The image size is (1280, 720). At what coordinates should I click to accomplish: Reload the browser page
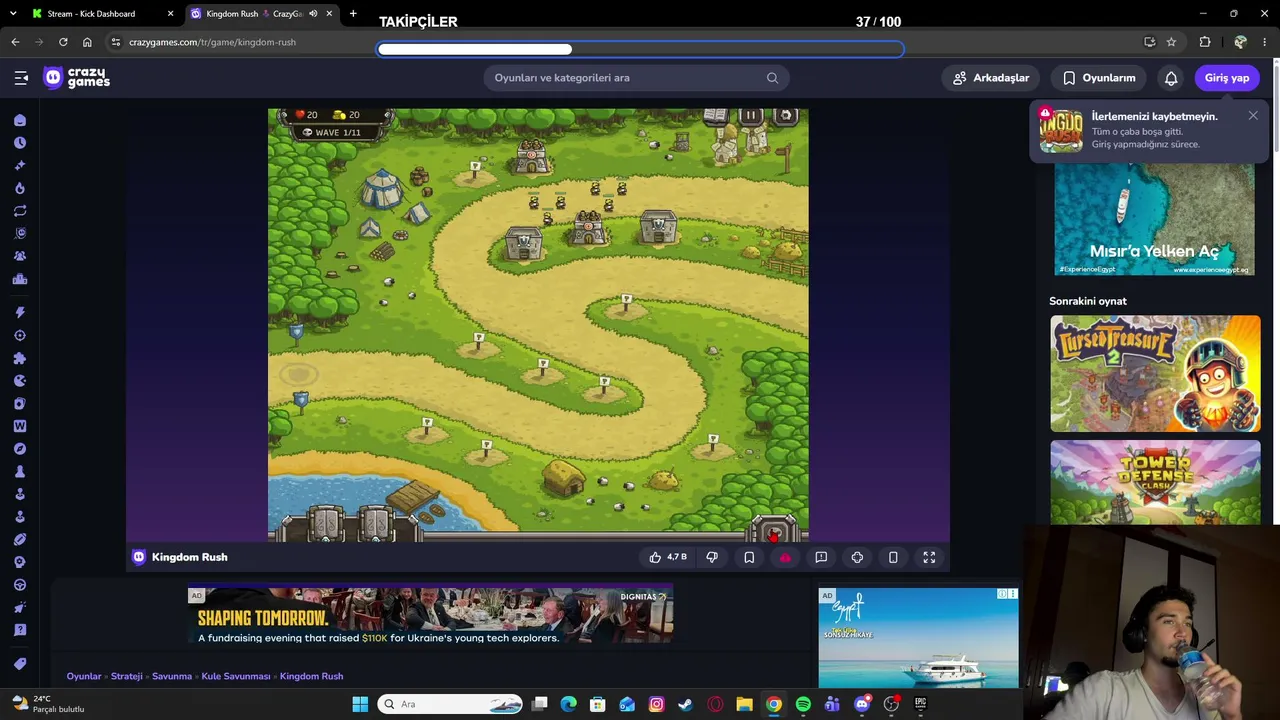(63, 42)
